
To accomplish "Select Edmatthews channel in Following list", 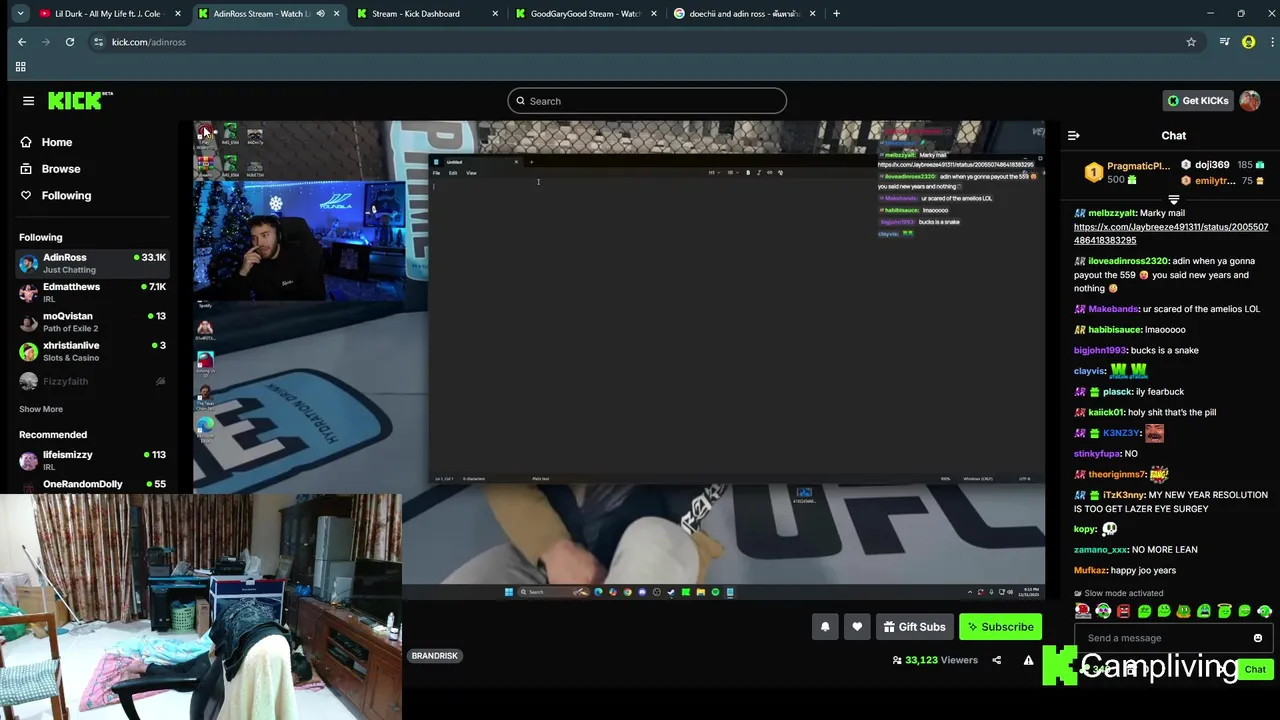I will tap(92, 293).
